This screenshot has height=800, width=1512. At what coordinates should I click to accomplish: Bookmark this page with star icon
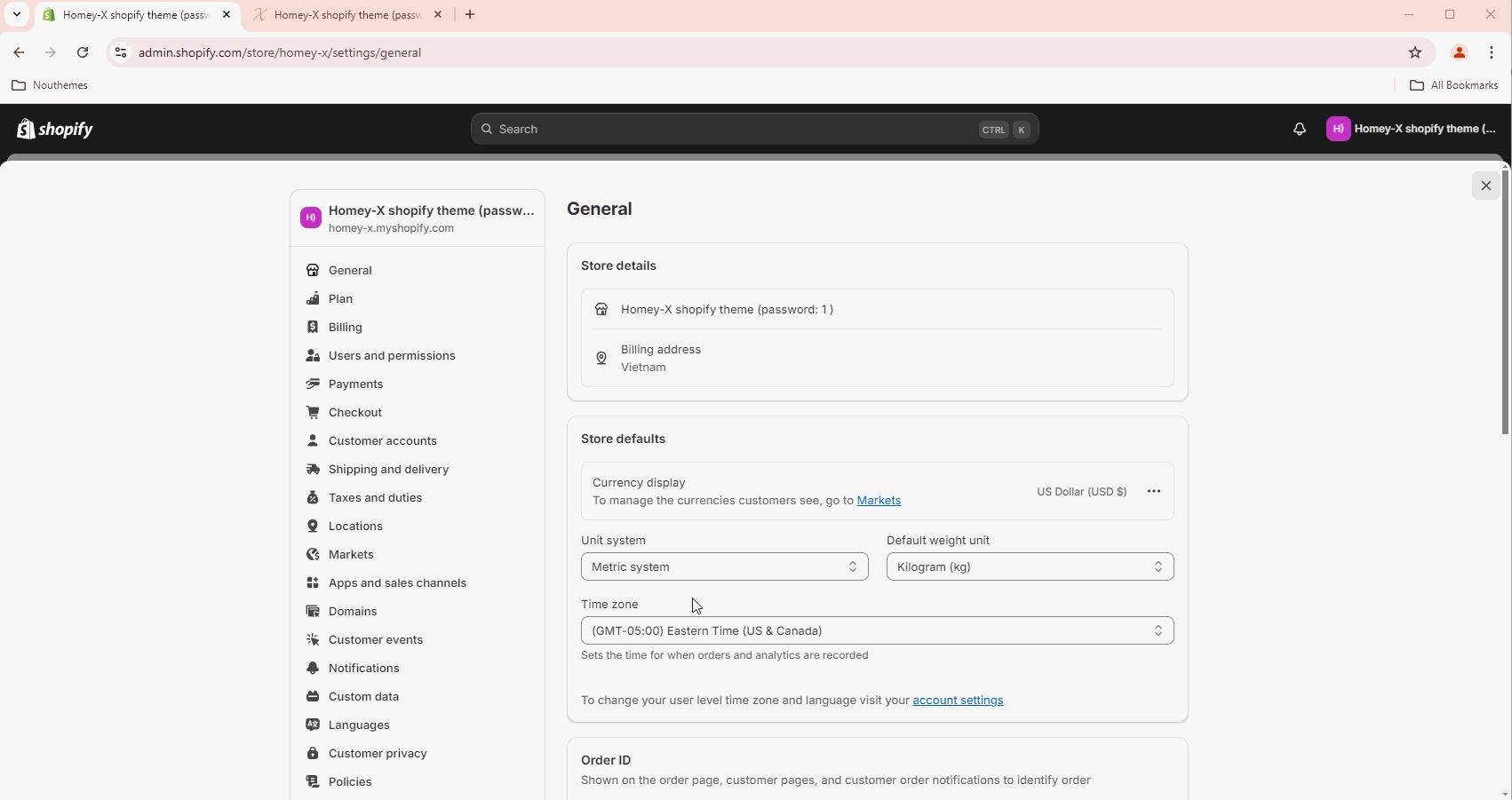point(1415,53)
